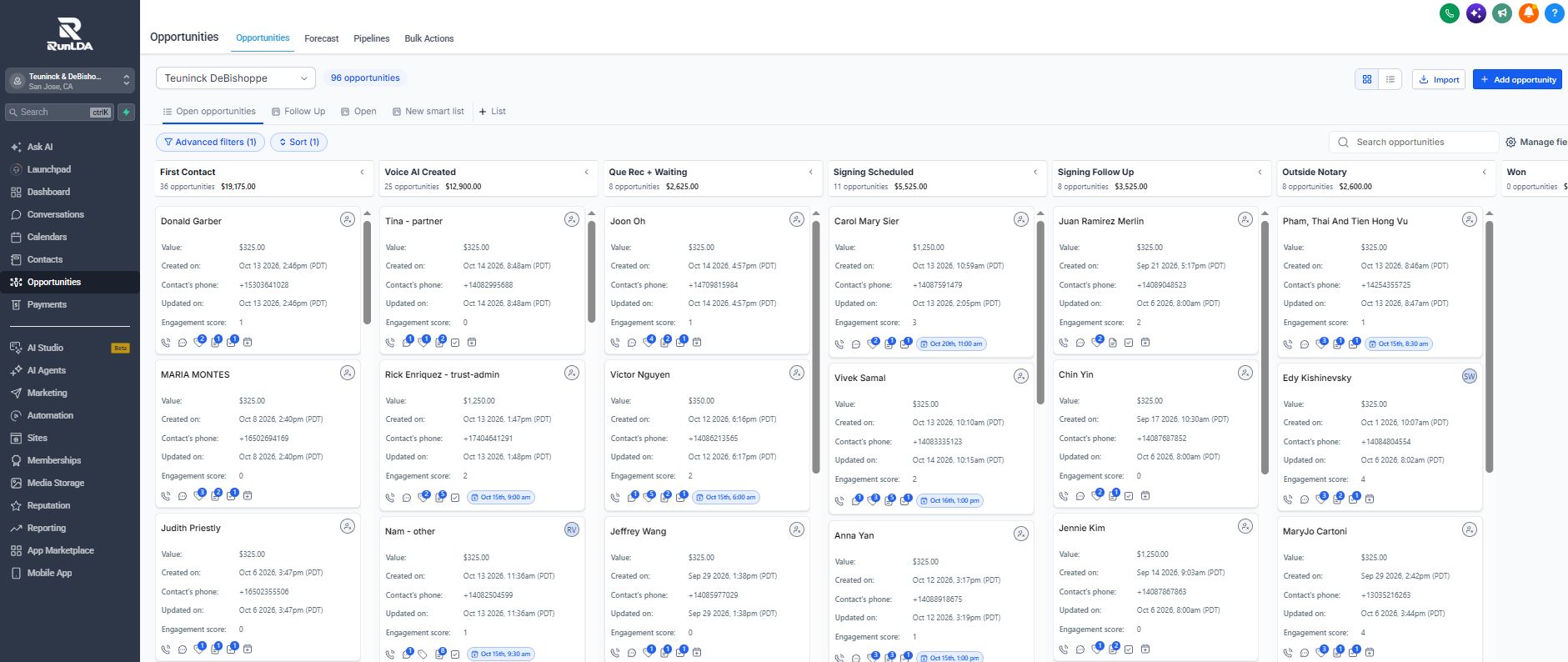Click the Oct 20th, 11:00 am appointment chip
Viewport: 1568px width, 662px height.
pyautogui.click(x=951, y=344)
